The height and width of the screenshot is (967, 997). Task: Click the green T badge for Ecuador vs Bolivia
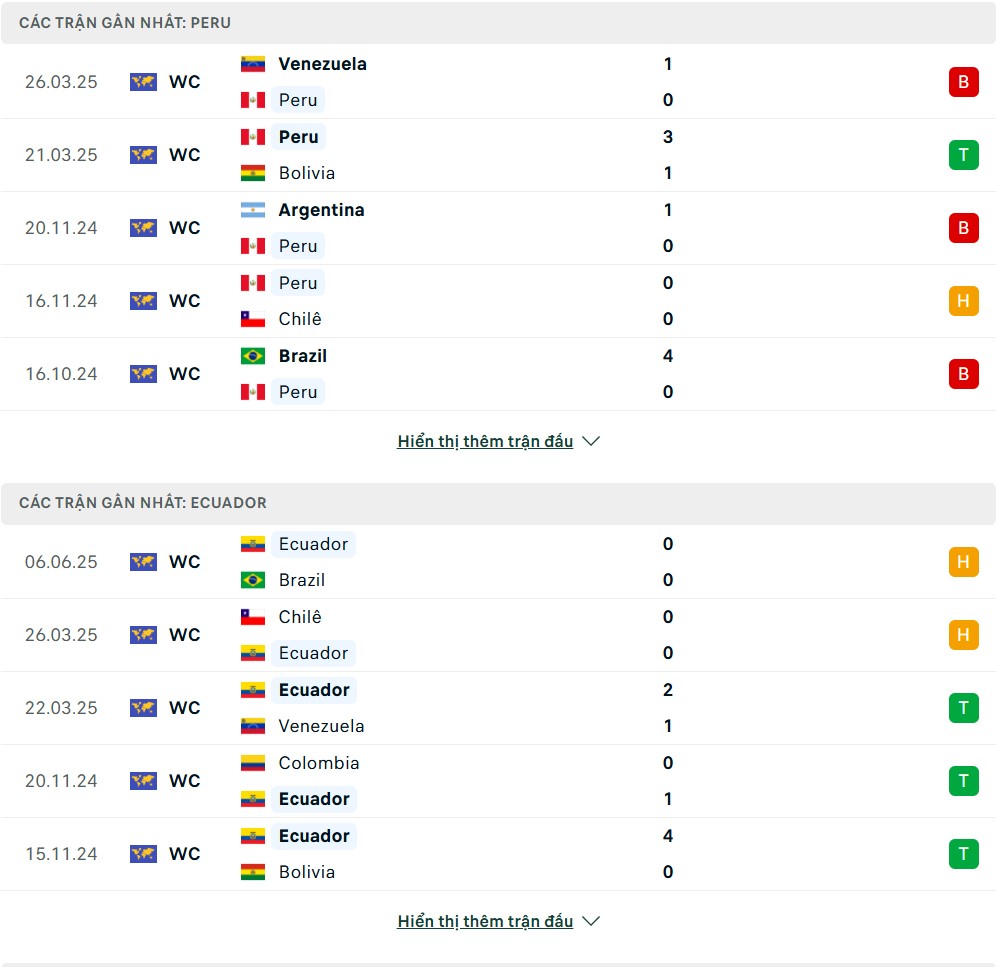click(x=963, y=854)
